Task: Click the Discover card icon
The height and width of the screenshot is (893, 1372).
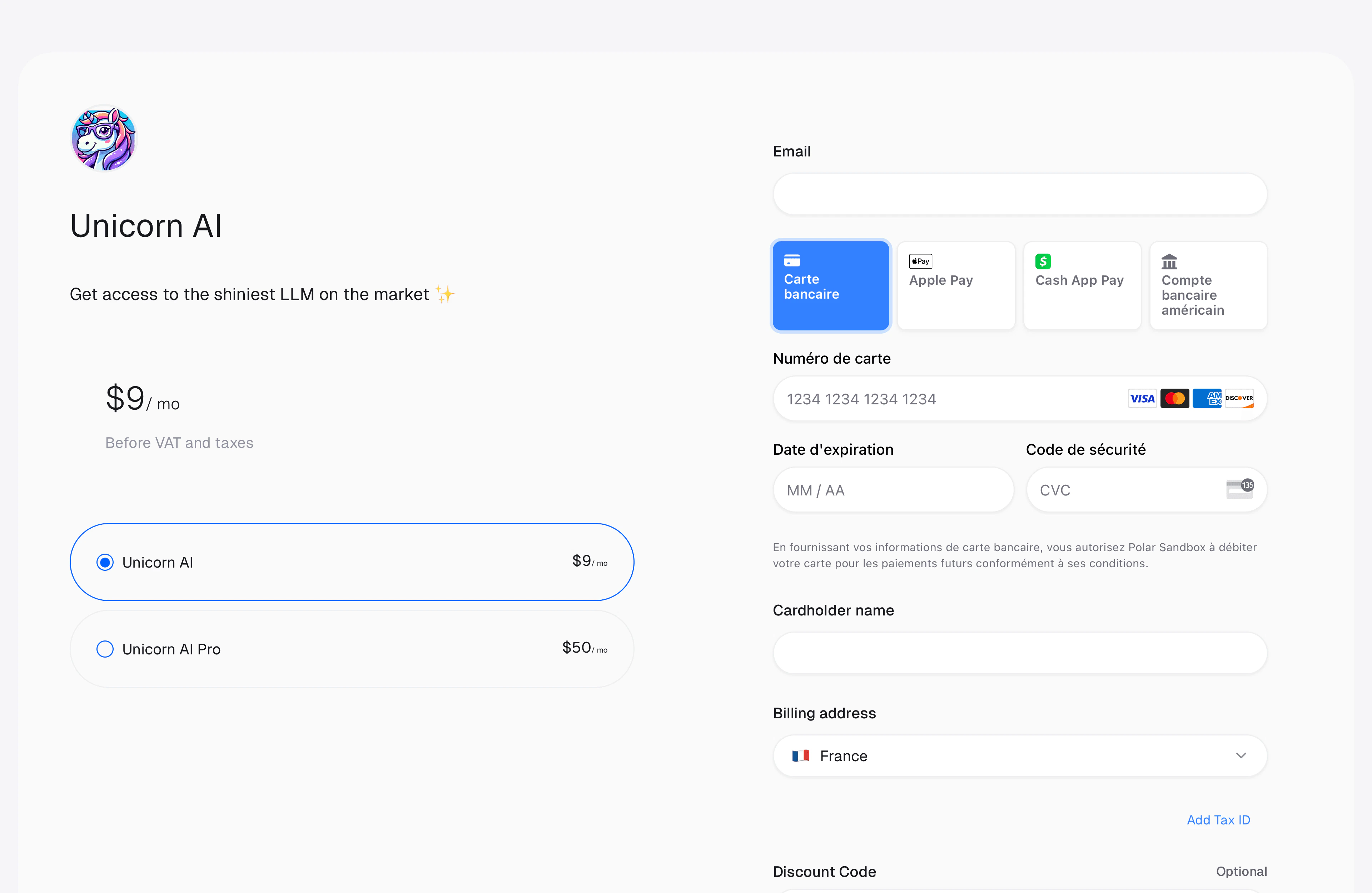Action: (x=1239, y=398)
